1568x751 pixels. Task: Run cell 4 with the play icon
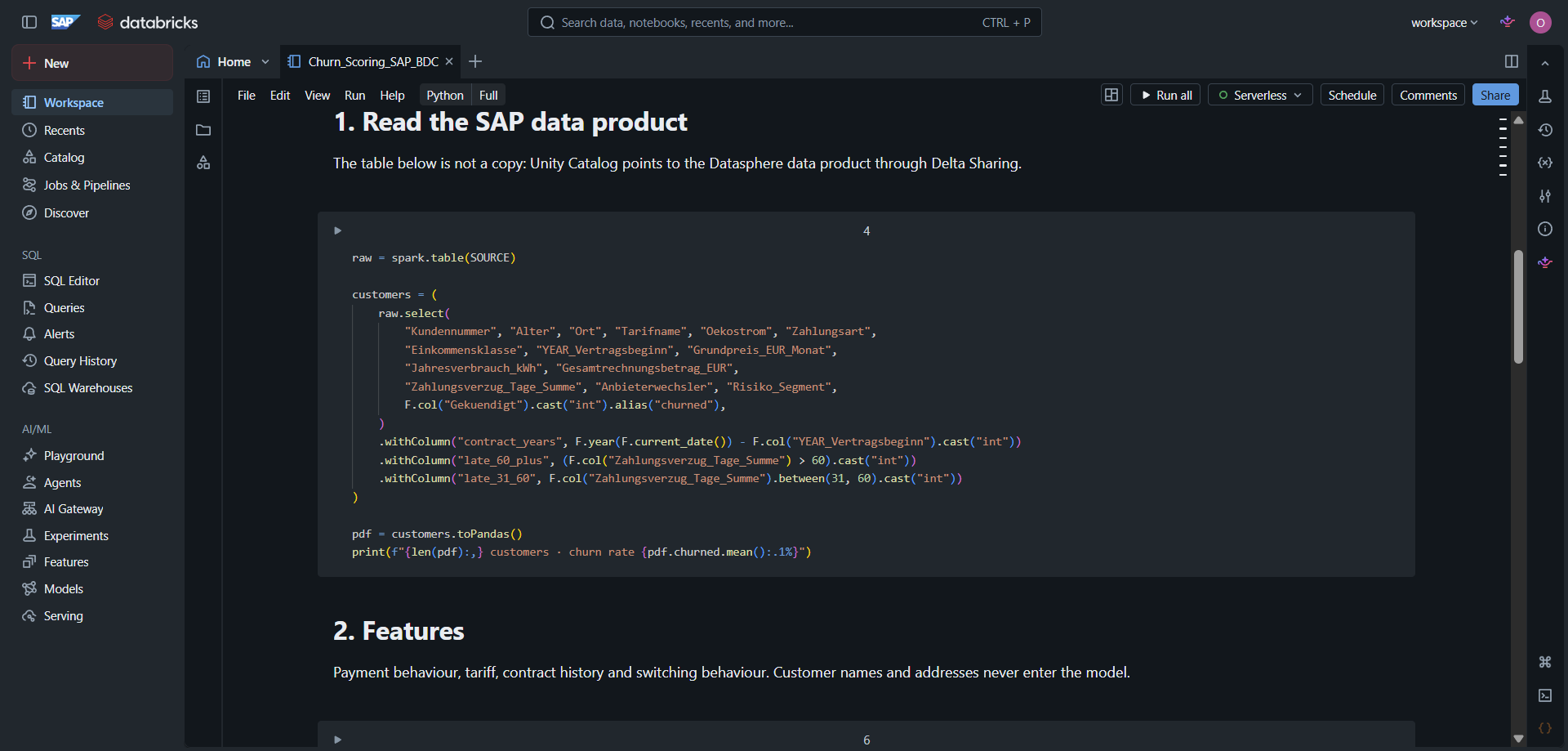tap(337, 230)
